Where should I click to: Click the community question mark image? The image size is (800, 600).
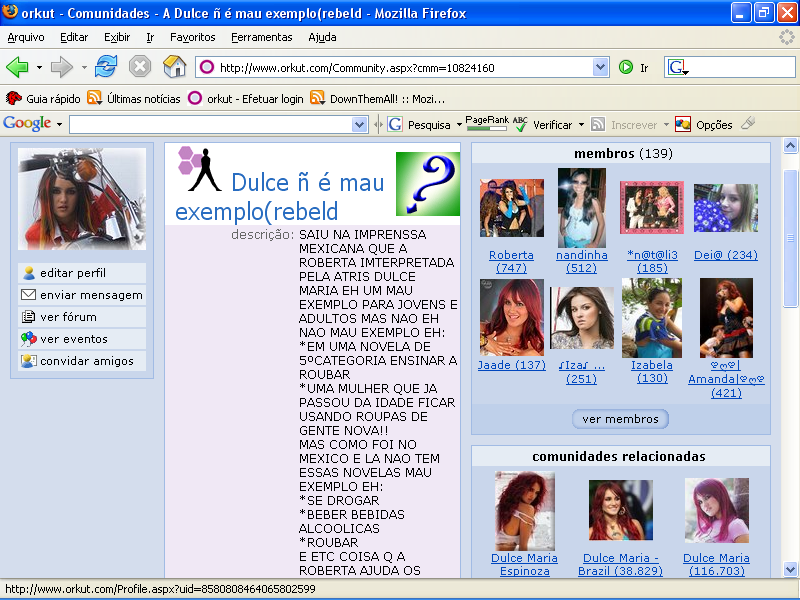[x=428, y=184]
